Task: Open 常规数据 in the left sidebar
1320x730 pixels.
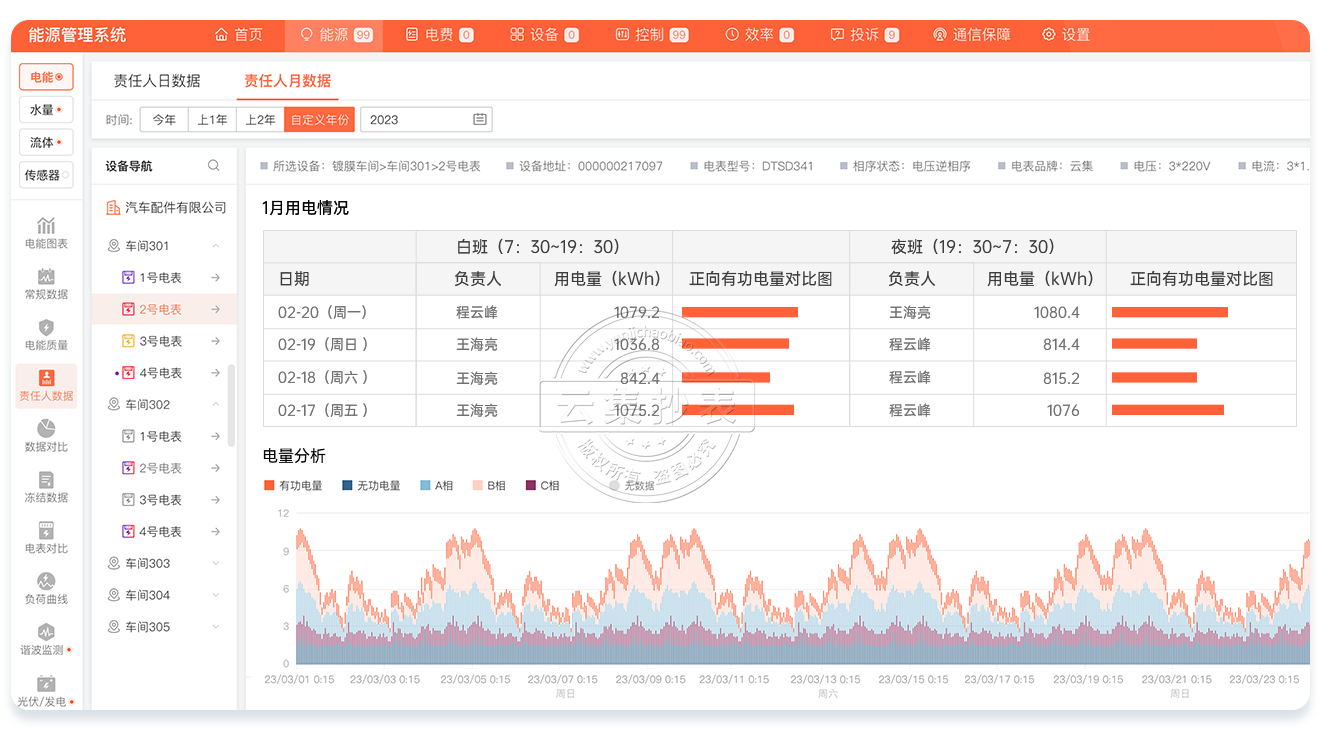Action: tap(46, 277)
